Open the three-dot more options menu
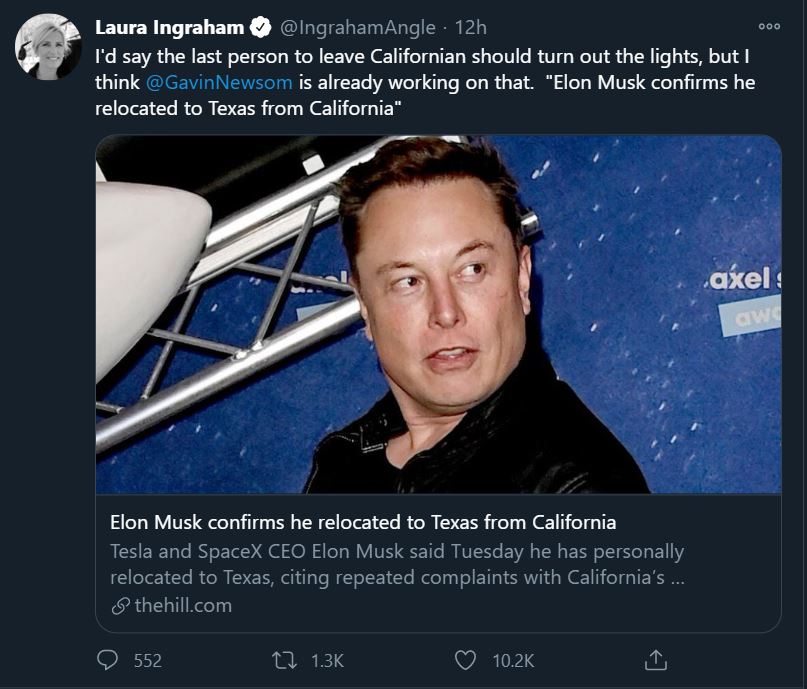Viewport: 807px width, 689px height. click(769, 26)
